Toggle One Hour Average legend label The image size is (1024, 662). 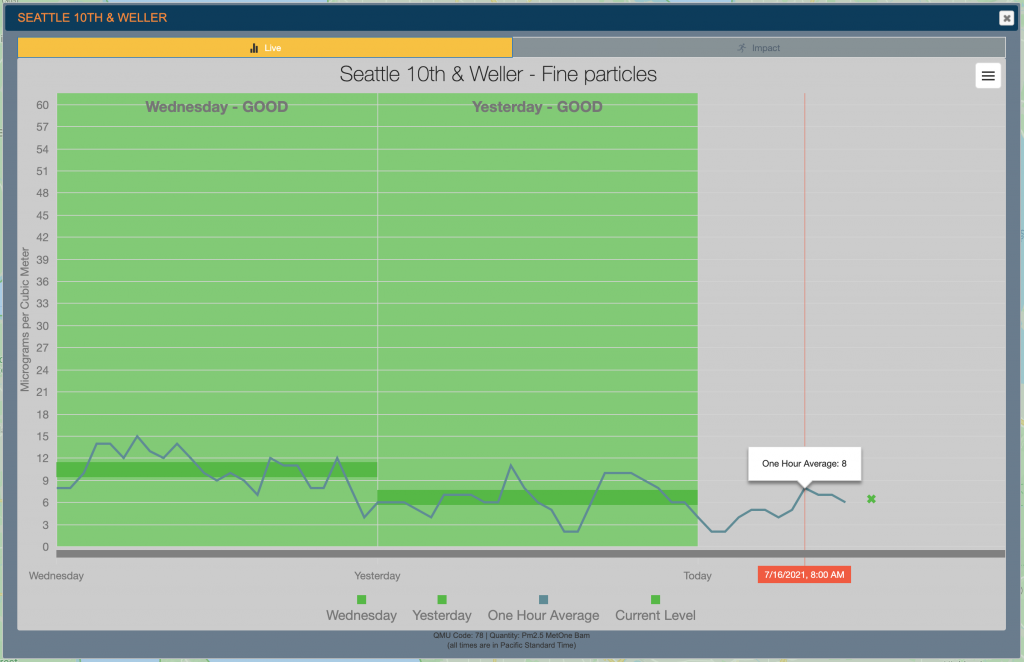point(543,615)
